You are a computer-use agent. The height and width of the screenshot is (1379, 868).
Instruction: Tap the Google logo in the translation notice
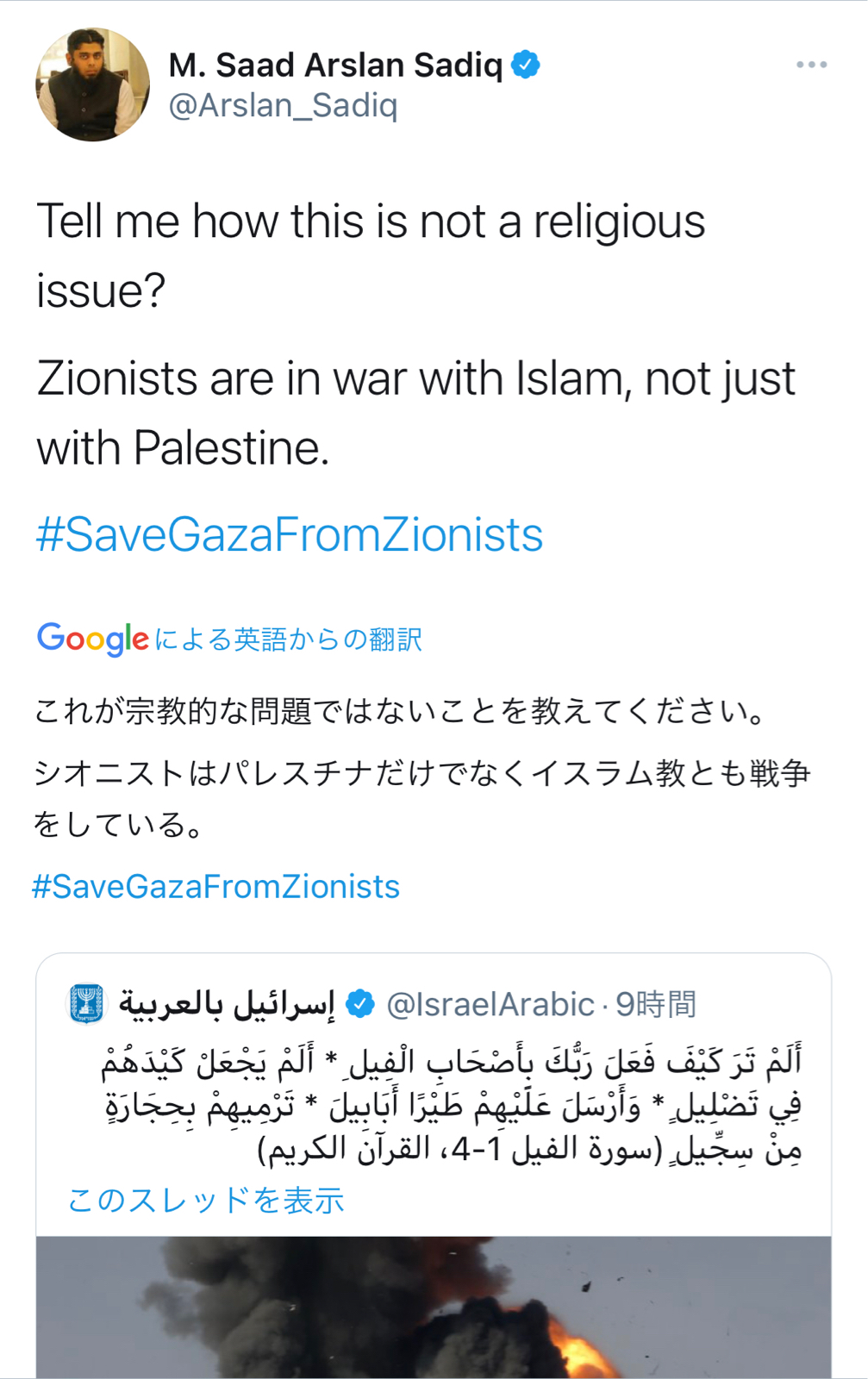93,640
